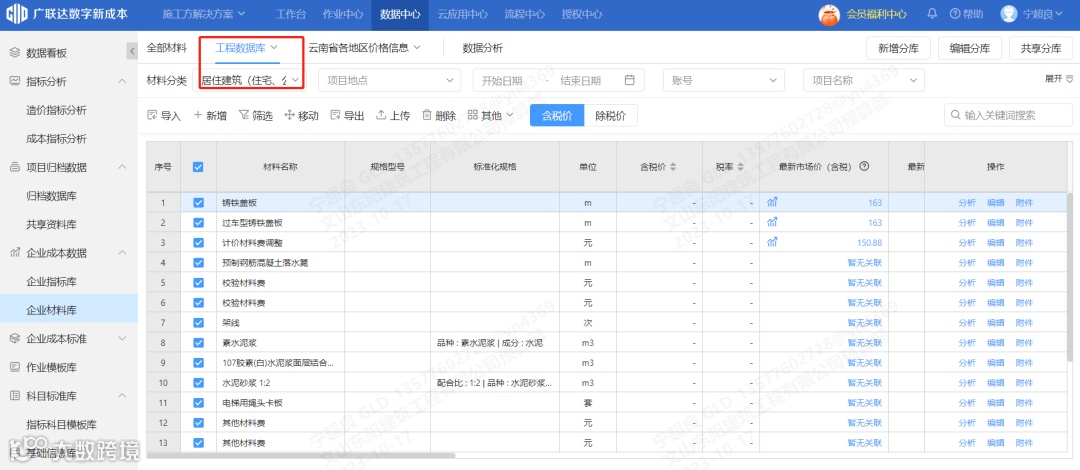Switch to 含税价 price mode
The height and width of the screenshot is (470, 1080).
[557, 116]
